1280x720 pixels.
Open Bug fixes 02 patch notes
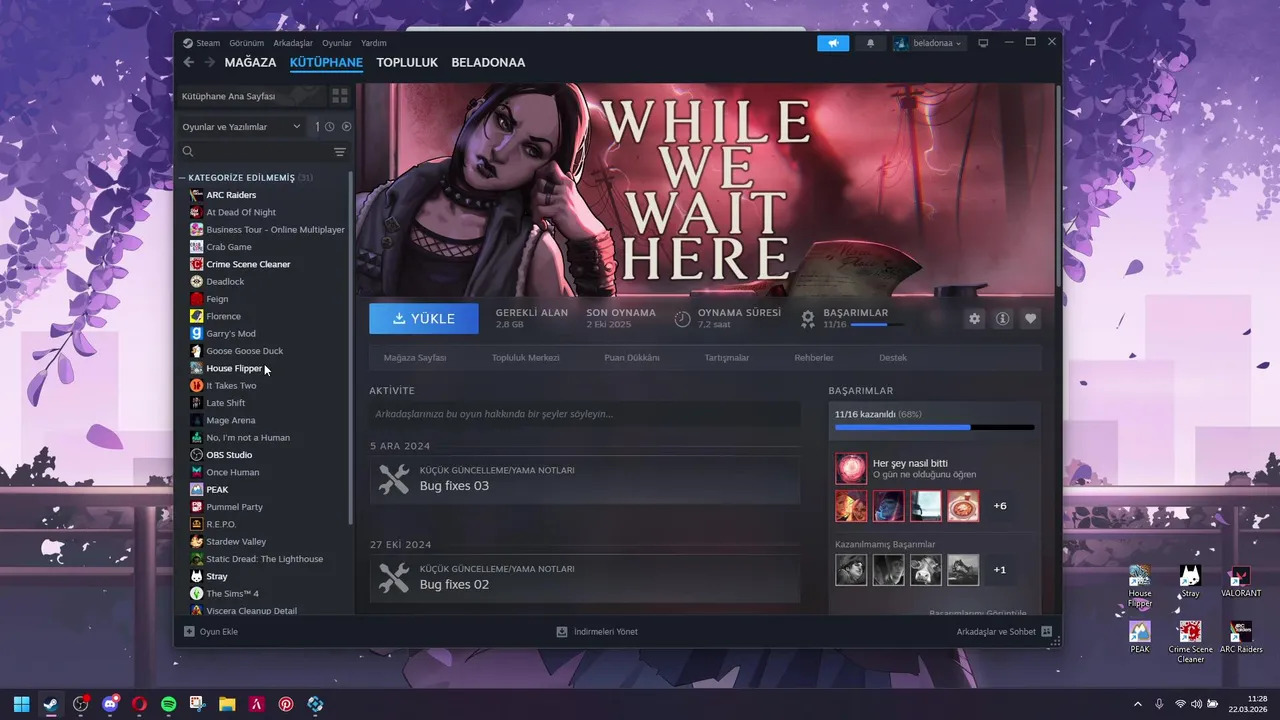pyautogui.click(x=584, y=578)
